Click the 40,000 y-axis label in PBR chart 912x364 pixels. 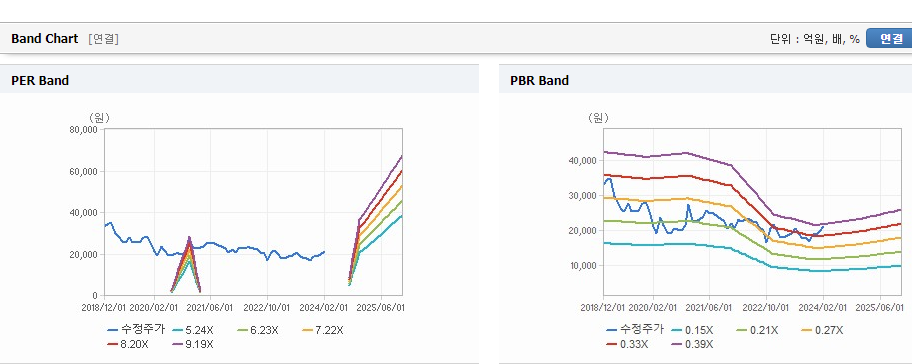pos(583,160)
